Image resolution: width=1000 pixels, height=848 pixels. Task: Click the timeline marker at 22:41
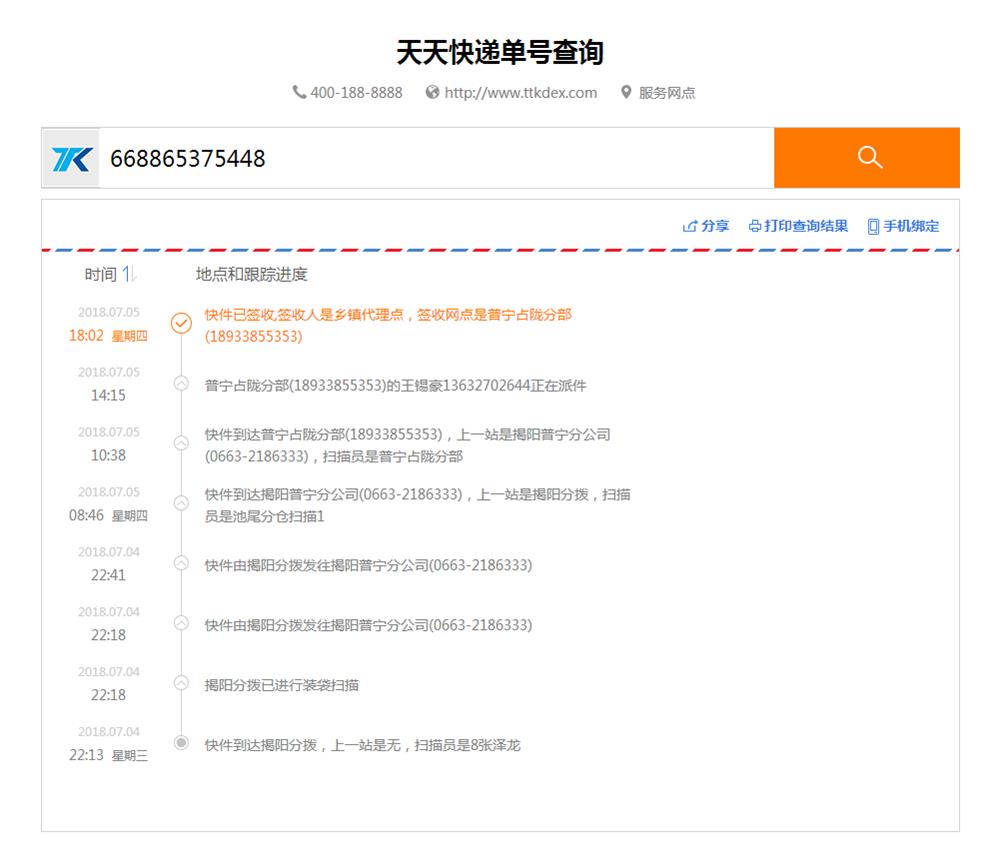(x=181, y=563)
